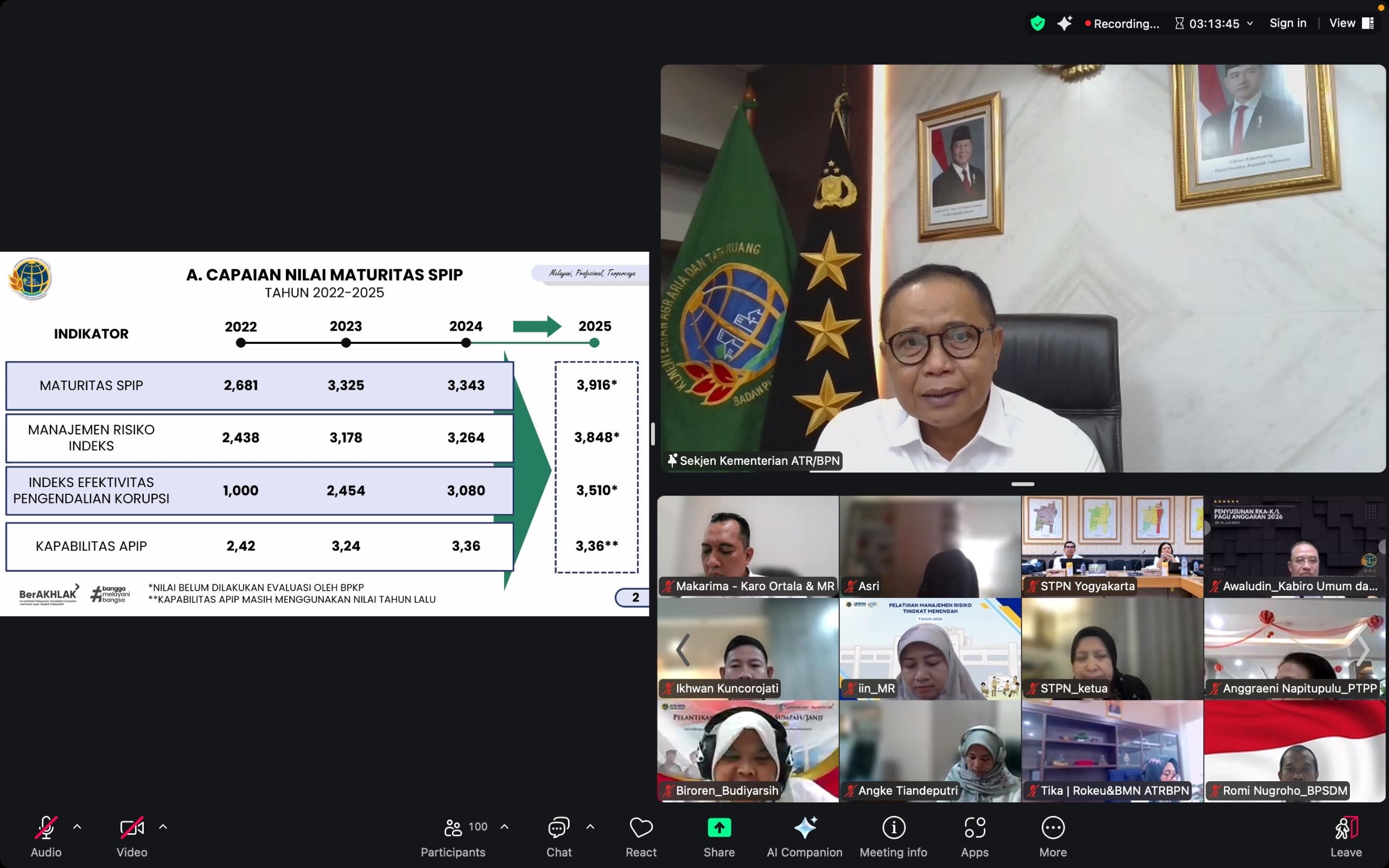Screen dimensions: 1389x868
Task: Click the green security shield icon
Action: tap(1038, 22)
